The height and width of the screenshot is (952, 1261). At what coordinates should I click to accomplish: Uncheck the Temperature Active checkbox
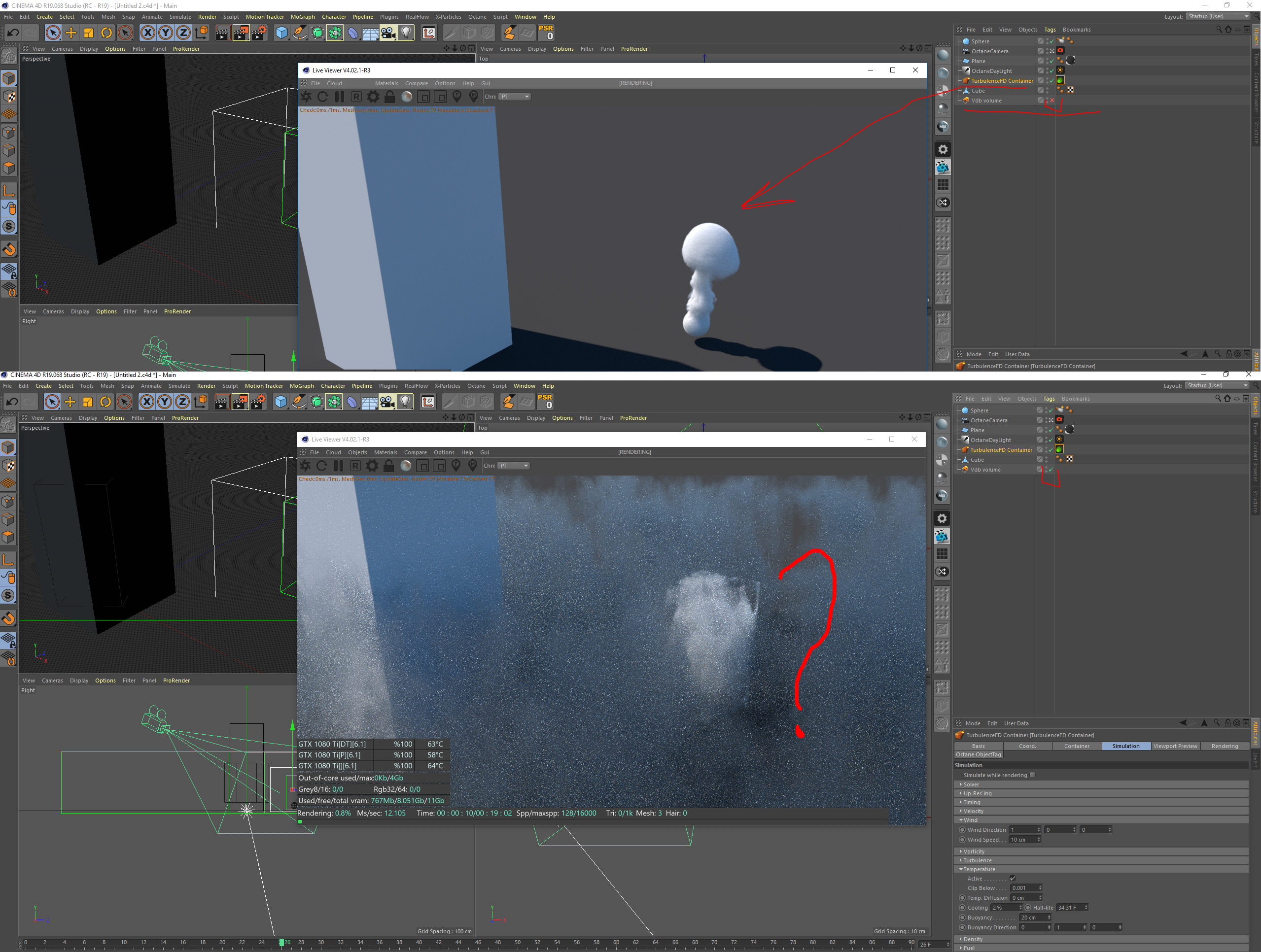point(1013,879)
